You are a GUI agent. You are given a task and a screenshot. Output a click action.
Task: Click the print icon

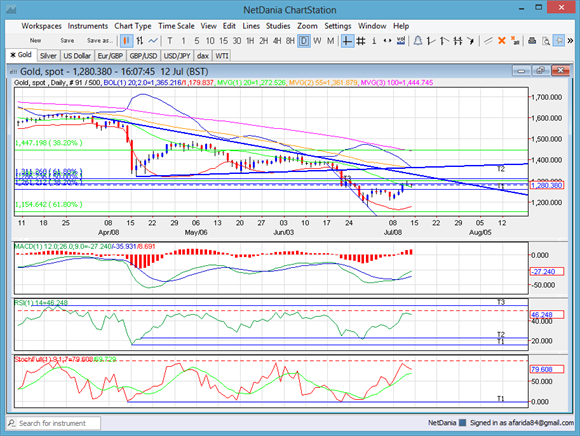click(532, 41)
